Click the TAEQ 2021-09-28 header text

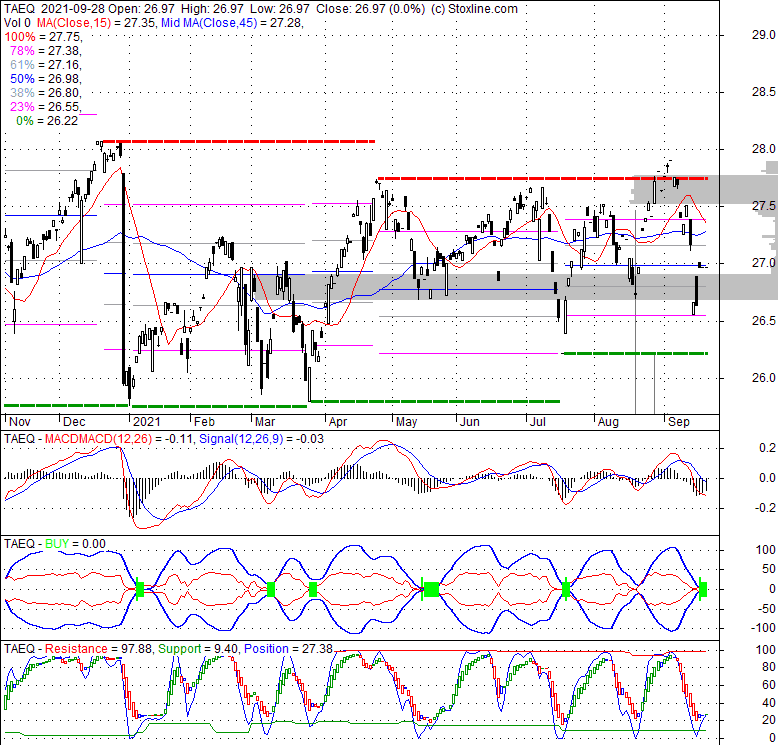tap(54, 9)
